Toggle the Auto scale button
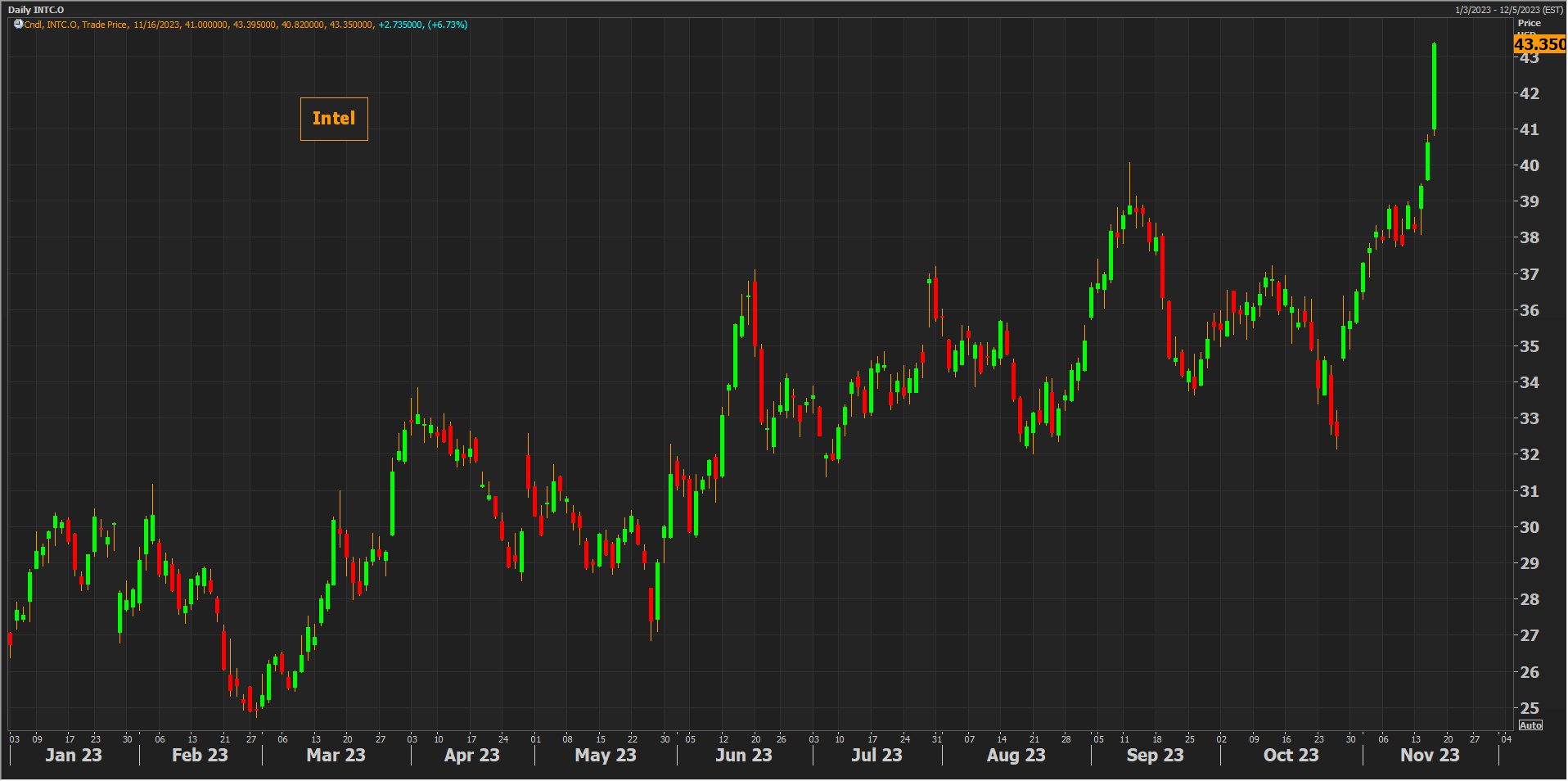Screen dimensions: 1568x781 coord(1530,725)
